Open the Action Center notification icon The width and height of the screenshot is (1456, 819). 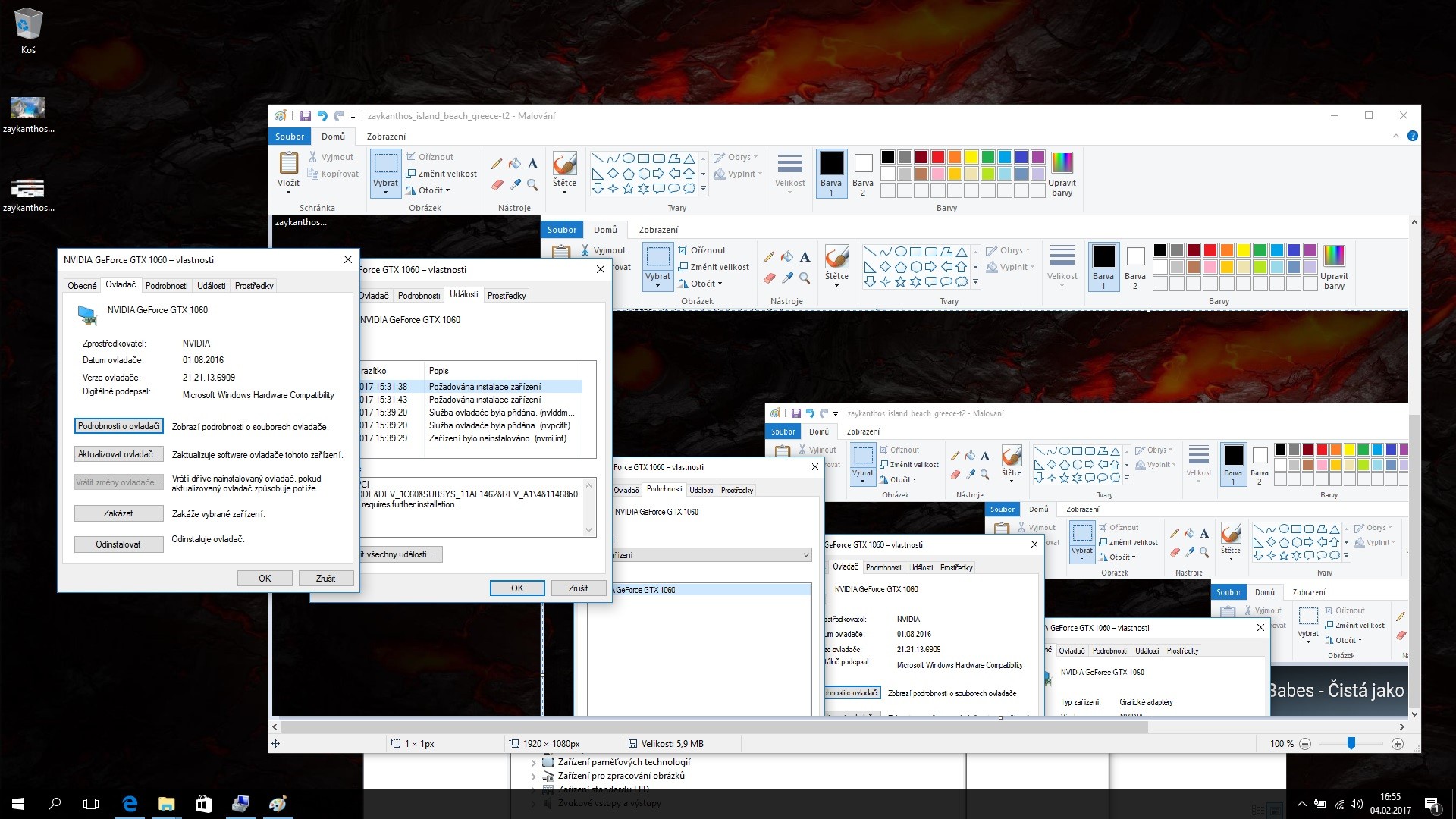(x=1432, y=804)
